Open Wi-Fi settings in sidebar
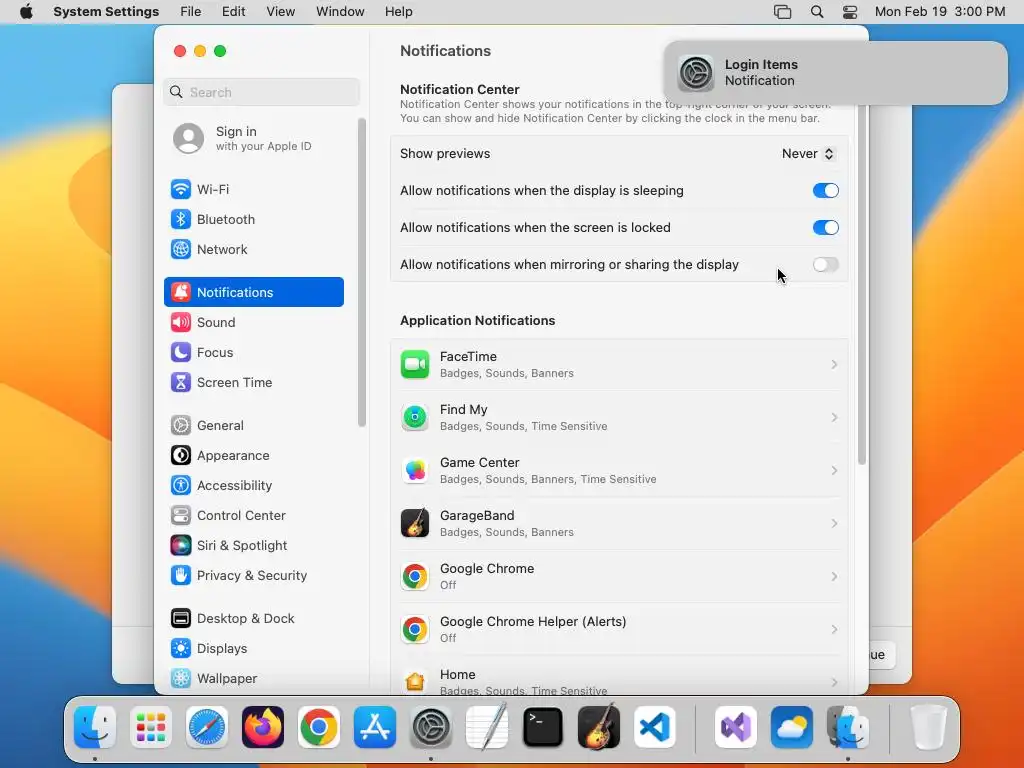The height and width of the screenshot is (768, 1024). pyautogui.click(x=253, y=189)
